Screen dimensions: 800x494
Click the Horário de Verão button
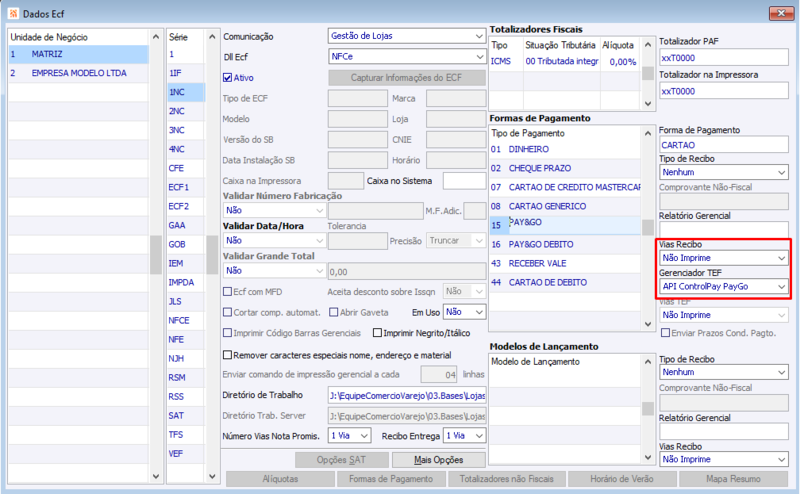[x=622, y=479]
